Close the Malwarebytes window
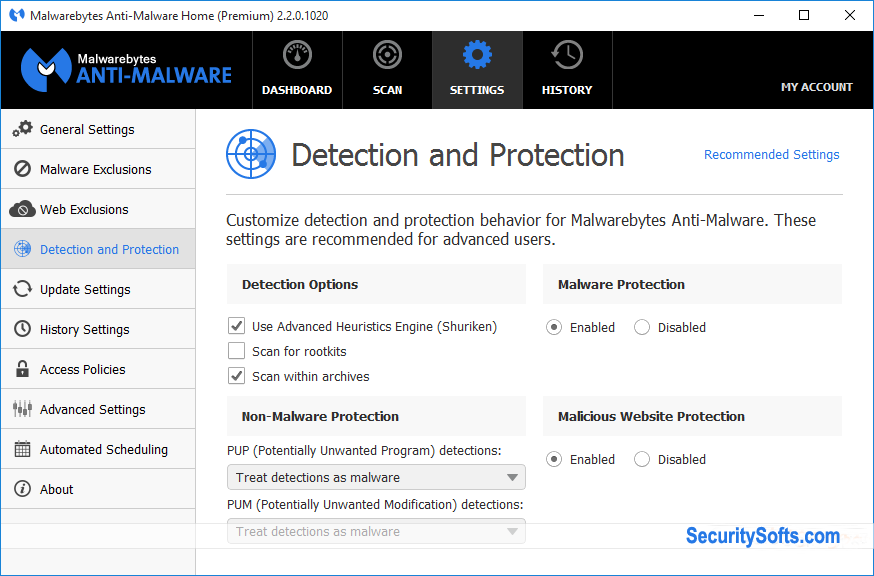Screen dimensions: 874x576 point(849,16)
